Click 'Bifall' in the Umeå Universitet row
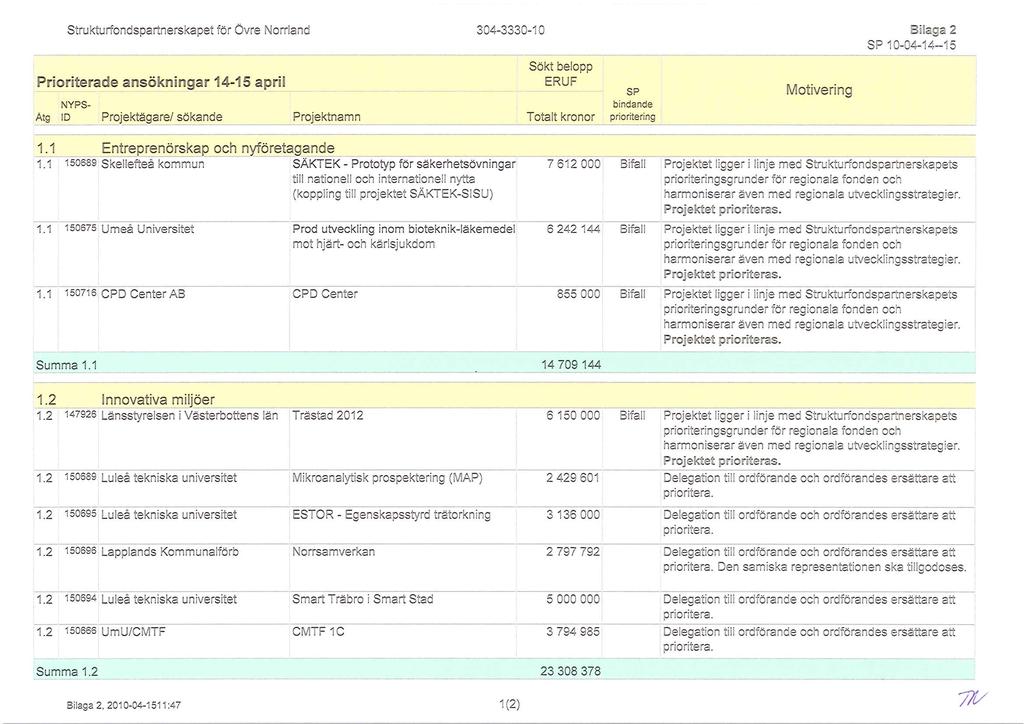This screenshot has height=724, width=1024. pyautogui.click(x=632, y=229)
